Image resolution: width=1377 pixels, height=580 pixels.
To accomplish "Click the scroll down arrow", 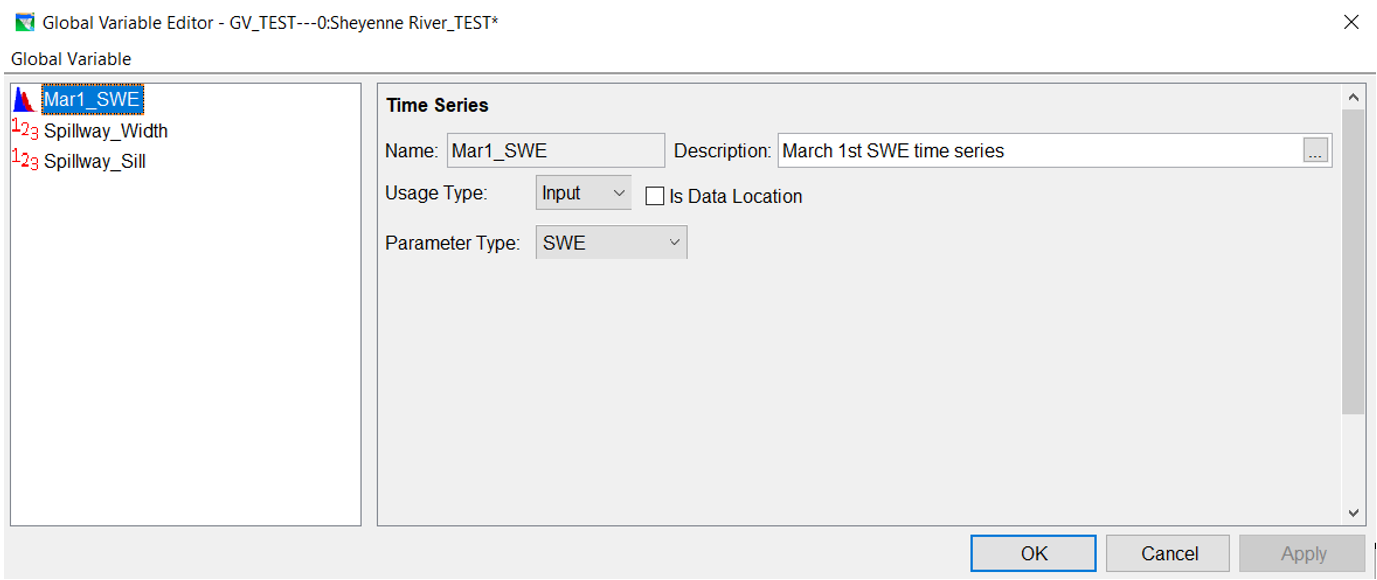I will coord(1353,513).
